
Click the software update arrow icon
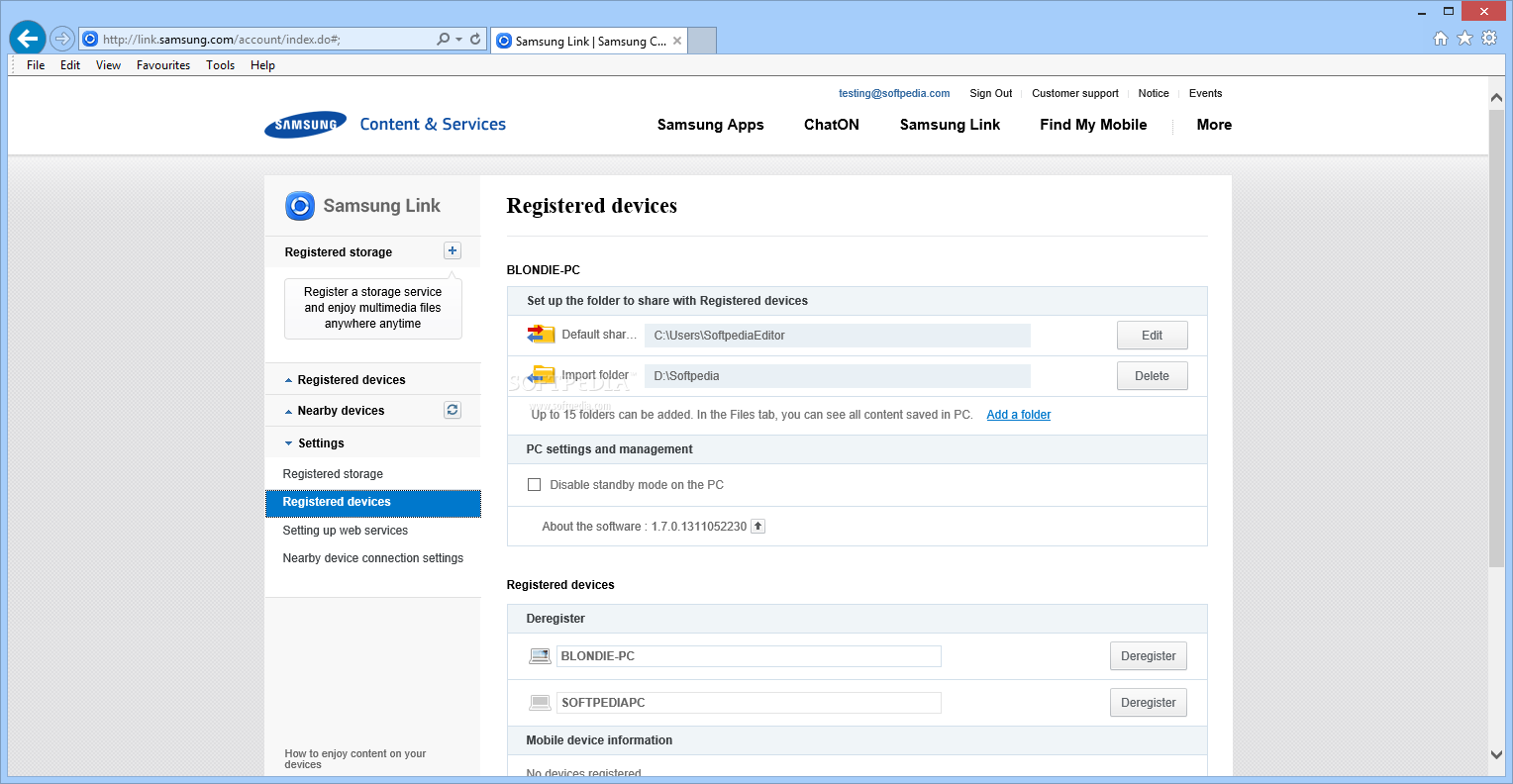pyautogui.click(x=757, y=527)
